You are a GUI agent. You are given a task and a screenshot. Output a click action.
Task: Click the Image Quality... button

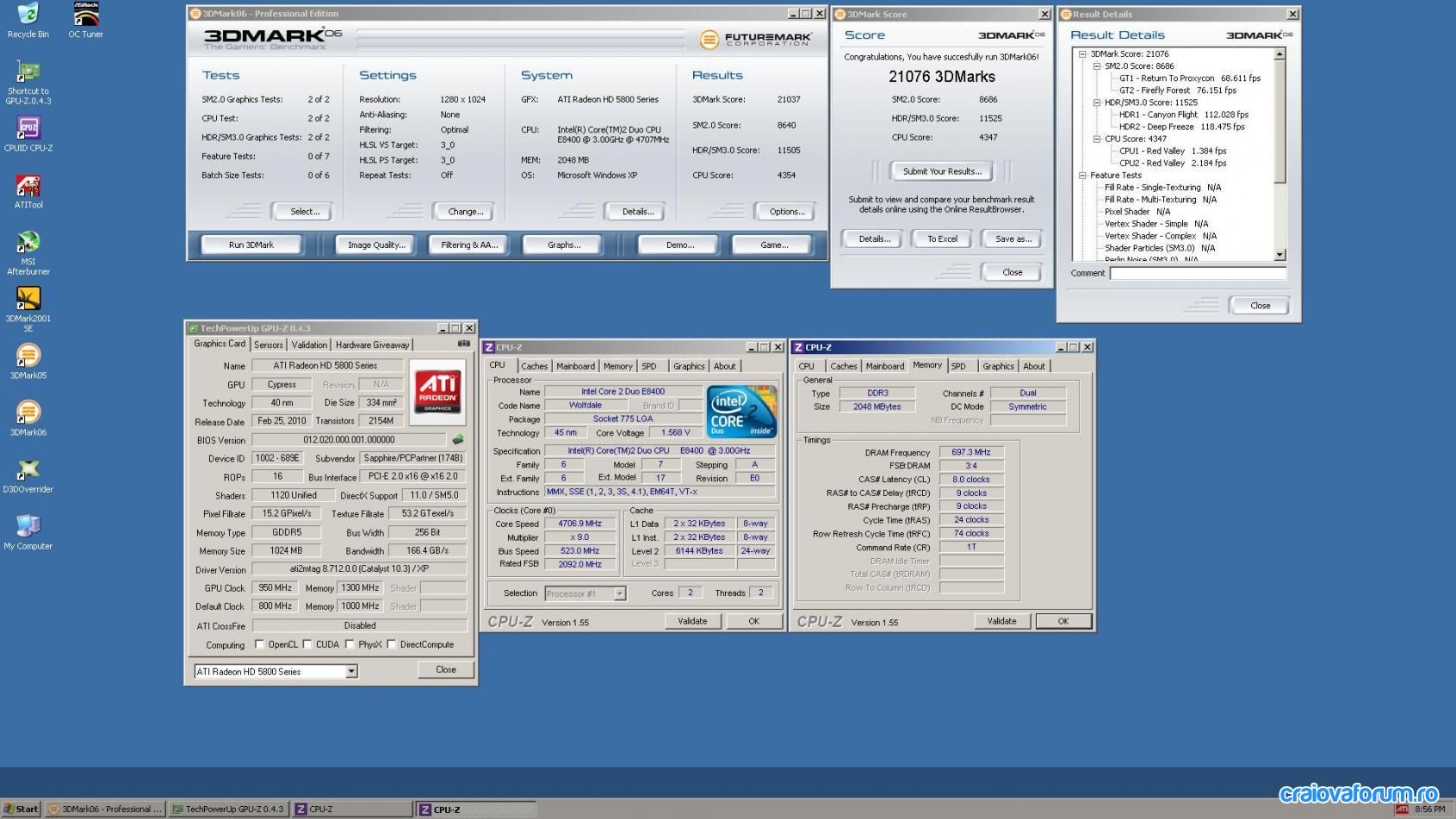376,245
